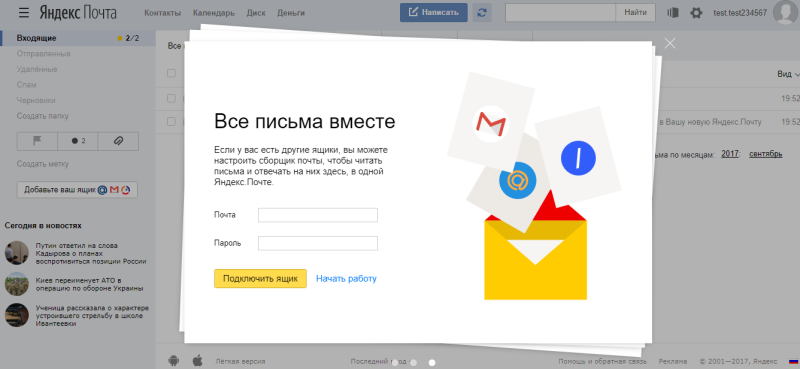Viewport: 800px width, 369px height.
Task: Expand the Вид dropdown
Action: (x=788, y=74)
